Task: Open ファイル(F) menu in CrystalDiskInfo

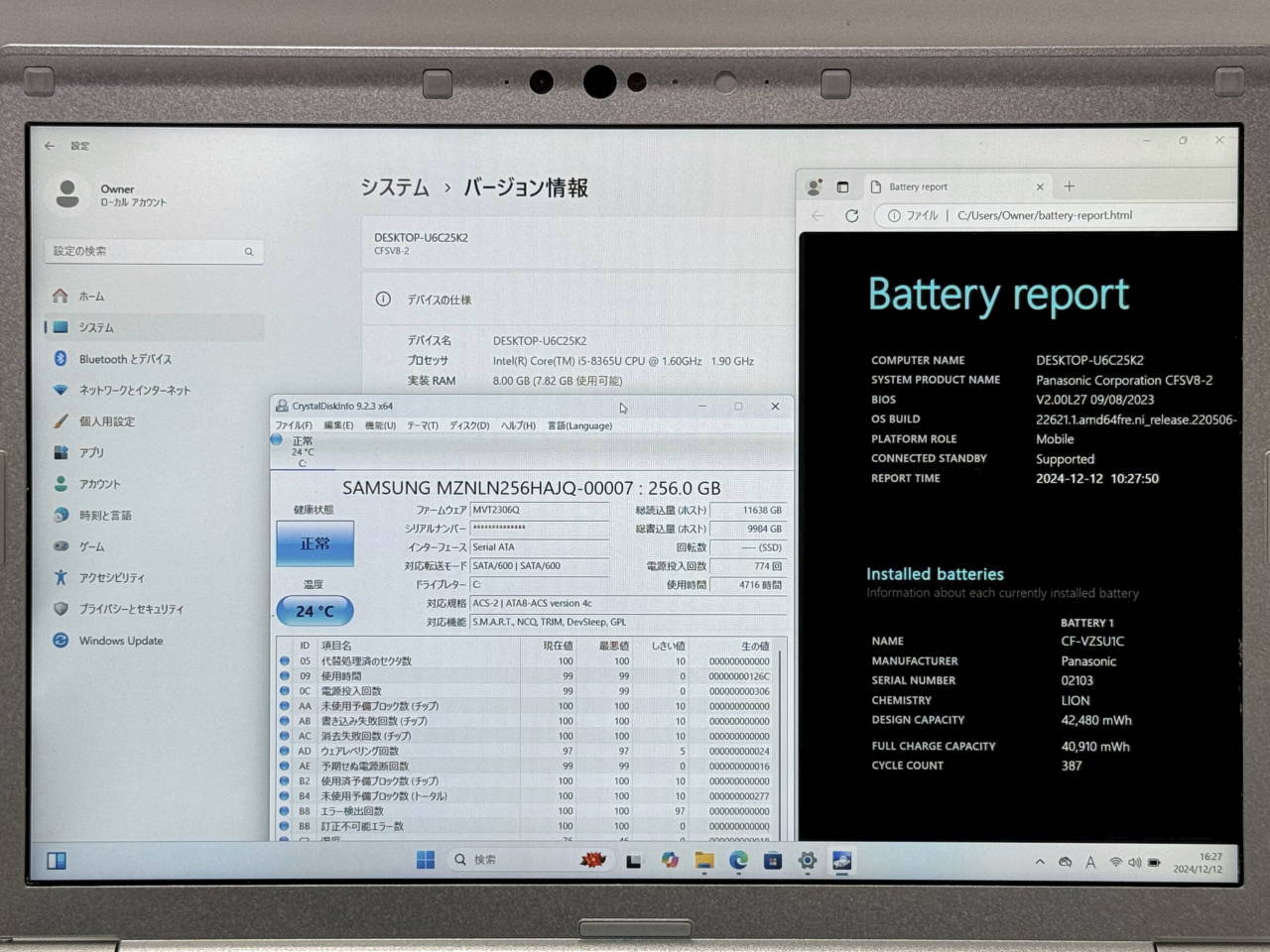Action: point(294,425)
